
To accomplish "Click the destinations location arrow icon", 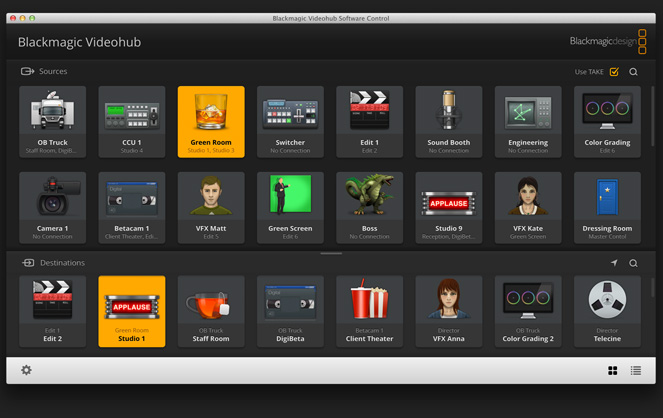I will [614, 263].
